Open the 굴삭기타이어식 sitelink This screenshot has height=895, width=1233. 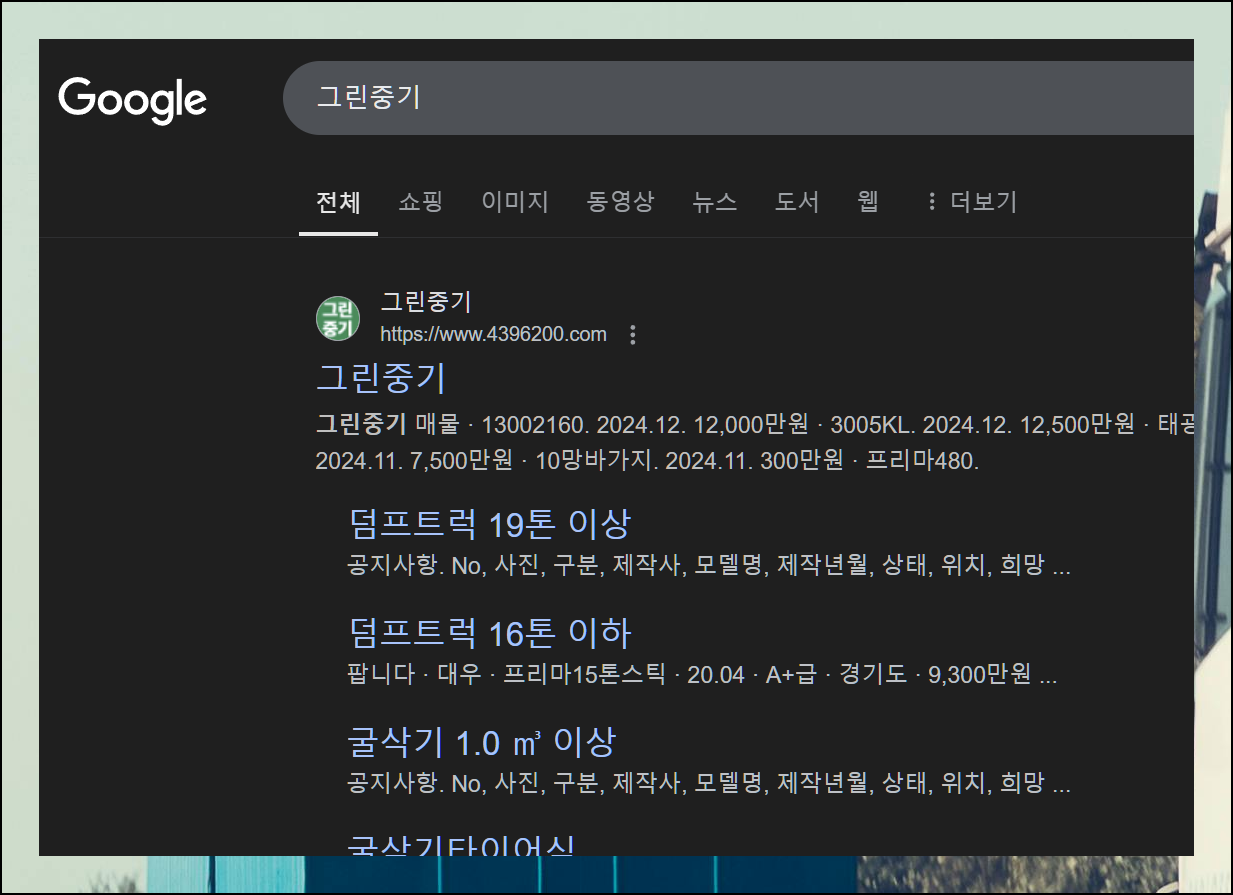[x=461, y=846]
